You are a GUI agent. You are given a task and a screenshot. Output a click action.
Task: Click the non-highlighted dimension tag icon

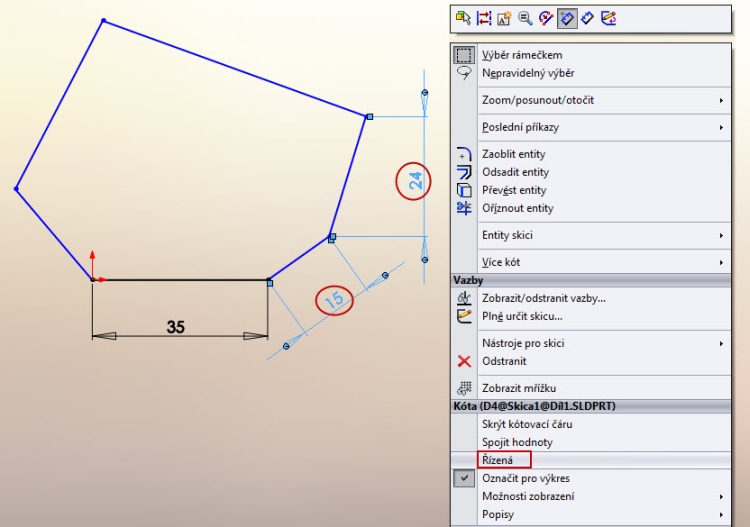587,19
